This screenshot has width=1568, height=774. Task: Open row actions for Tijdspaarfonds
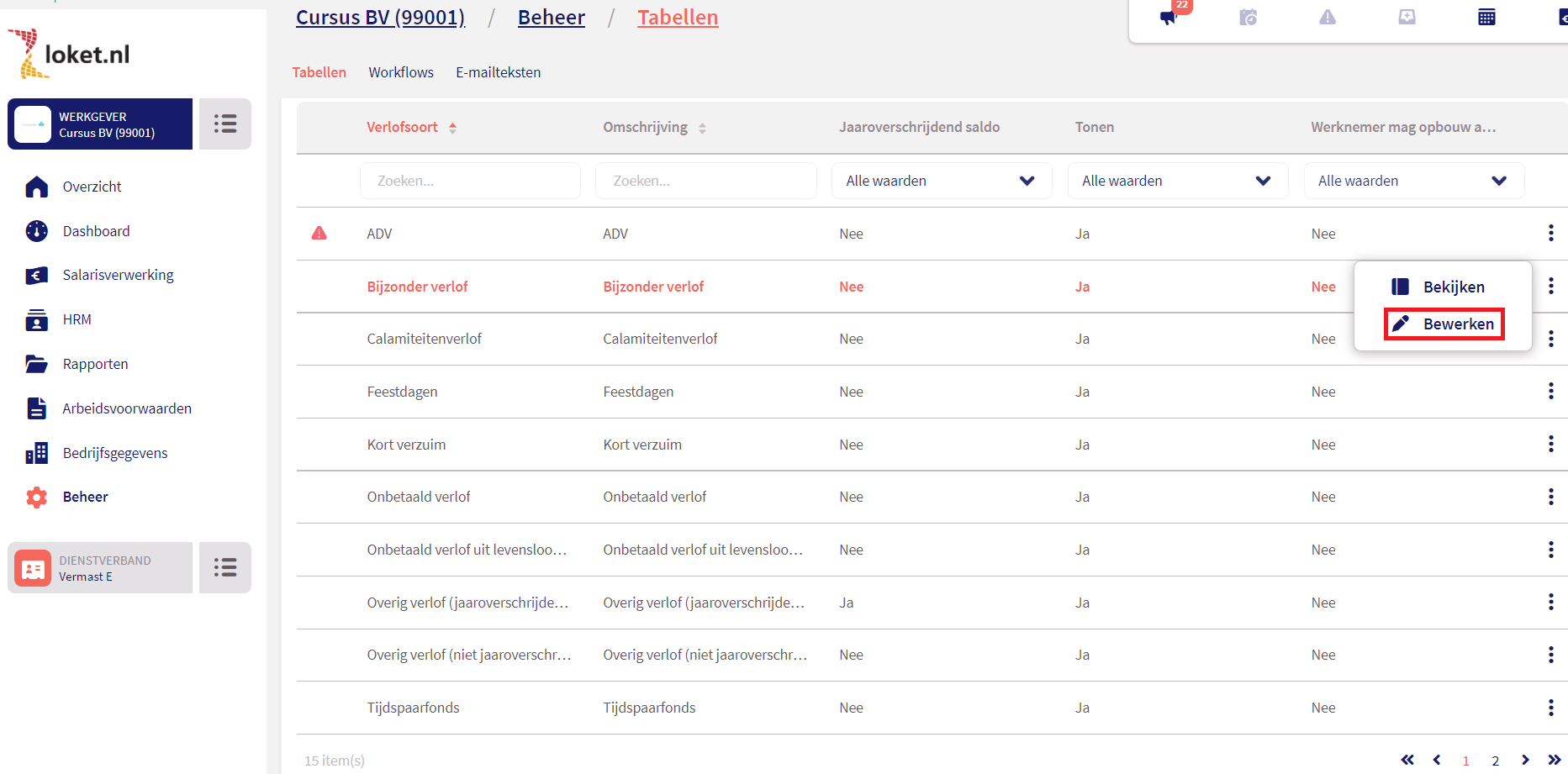point(1550,708)
